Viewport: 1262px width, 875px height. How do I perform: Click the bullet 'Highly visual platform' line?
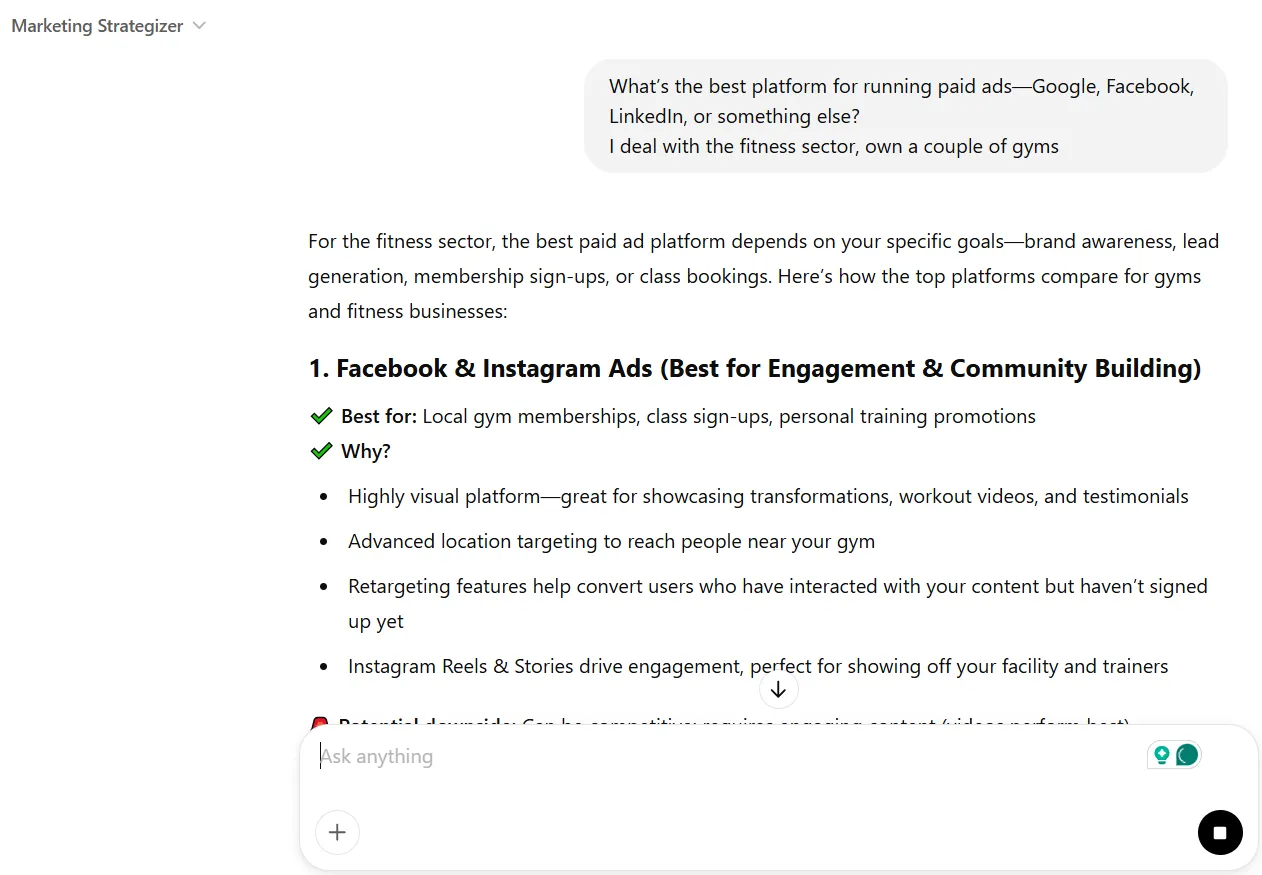(768, 496)
